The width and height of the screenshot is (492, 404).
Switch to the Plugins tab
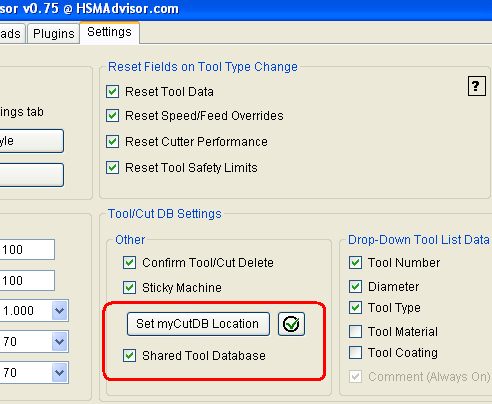pyautogui.click(x=54, y=34)
